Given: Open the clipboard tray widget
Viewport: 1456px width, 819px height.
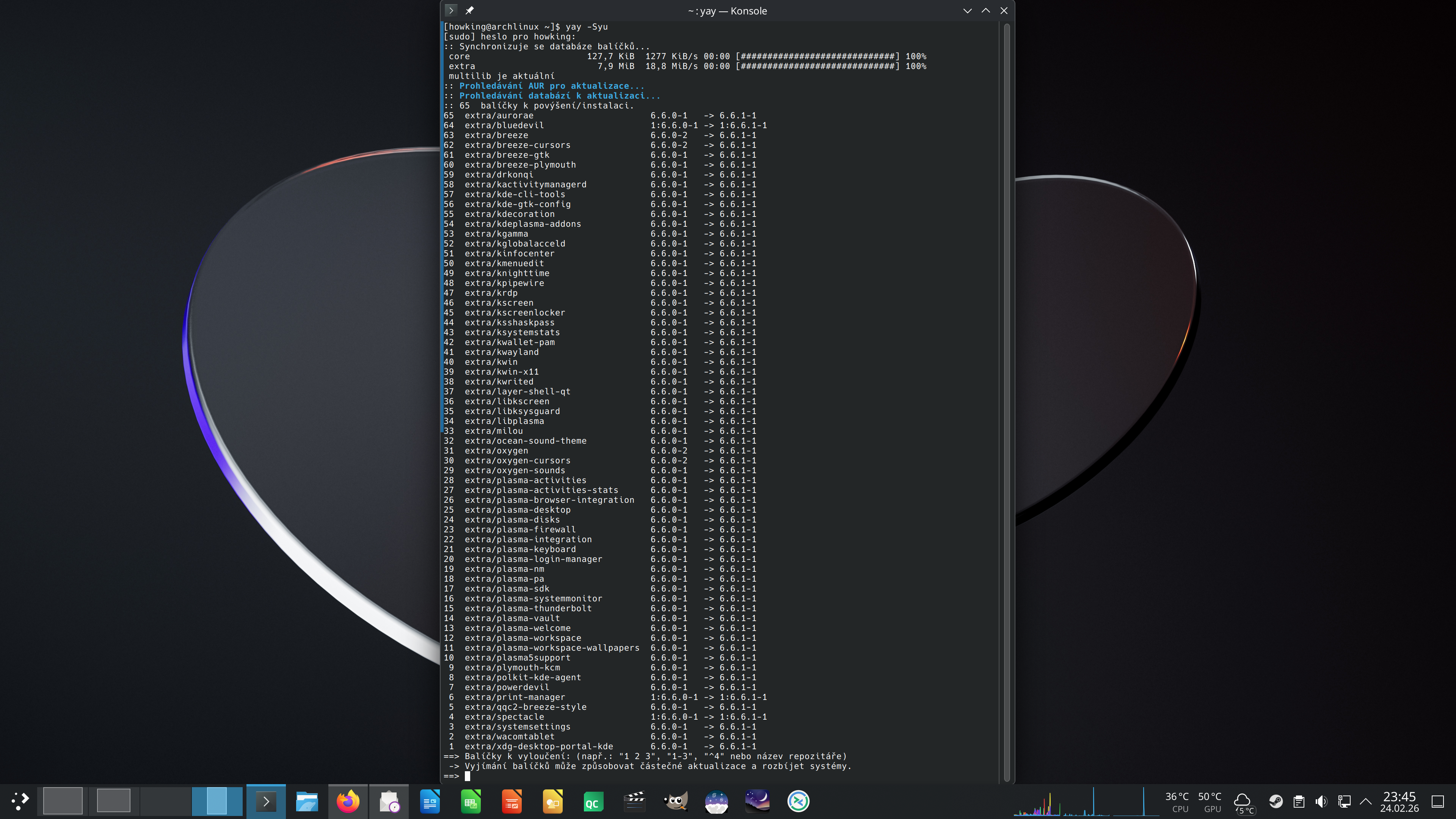Looking at the screenshot, I should click(x=1299, y=801).
